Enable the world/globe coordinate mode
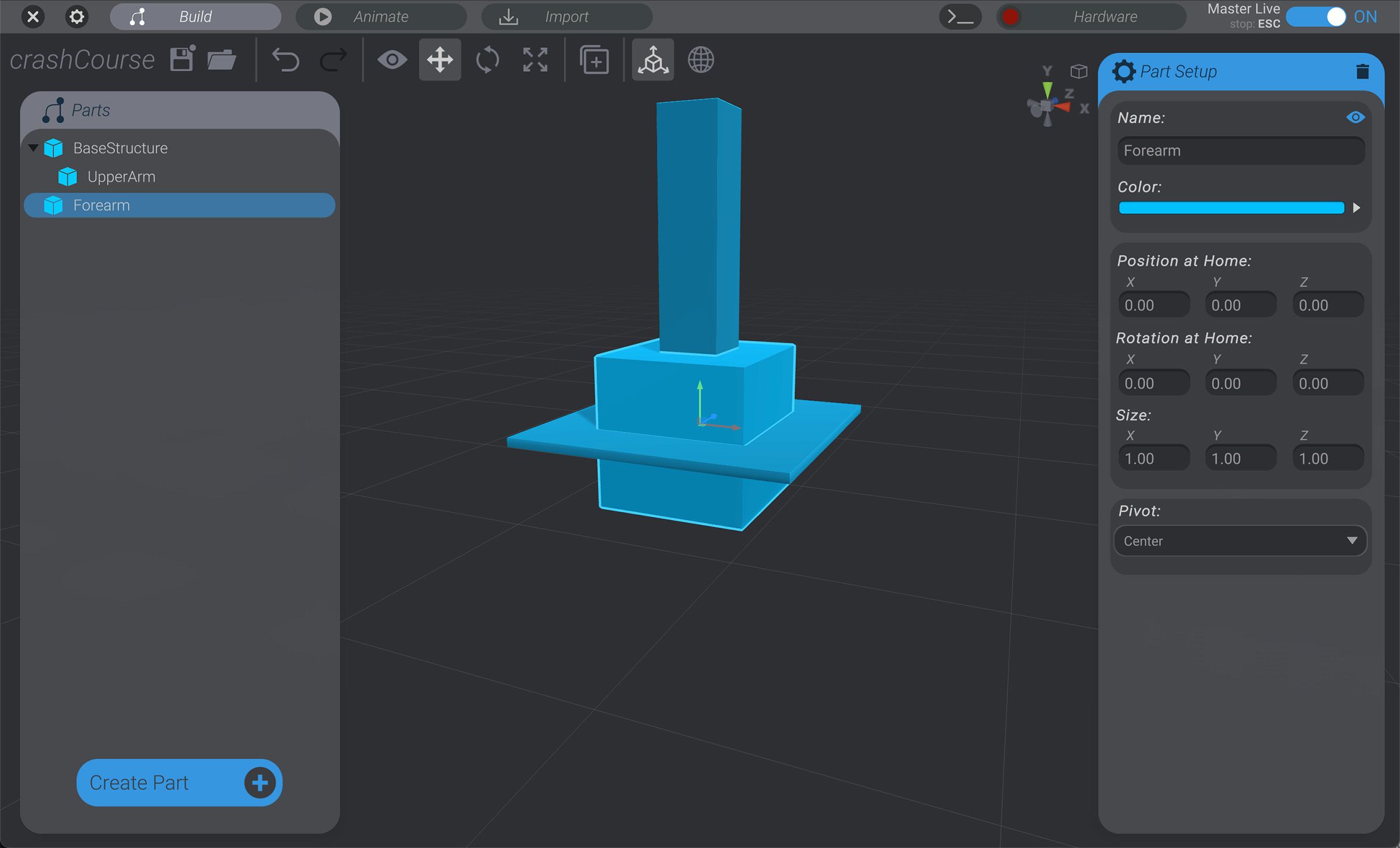Screen dimensions: 1400x848 pos(700,59)
